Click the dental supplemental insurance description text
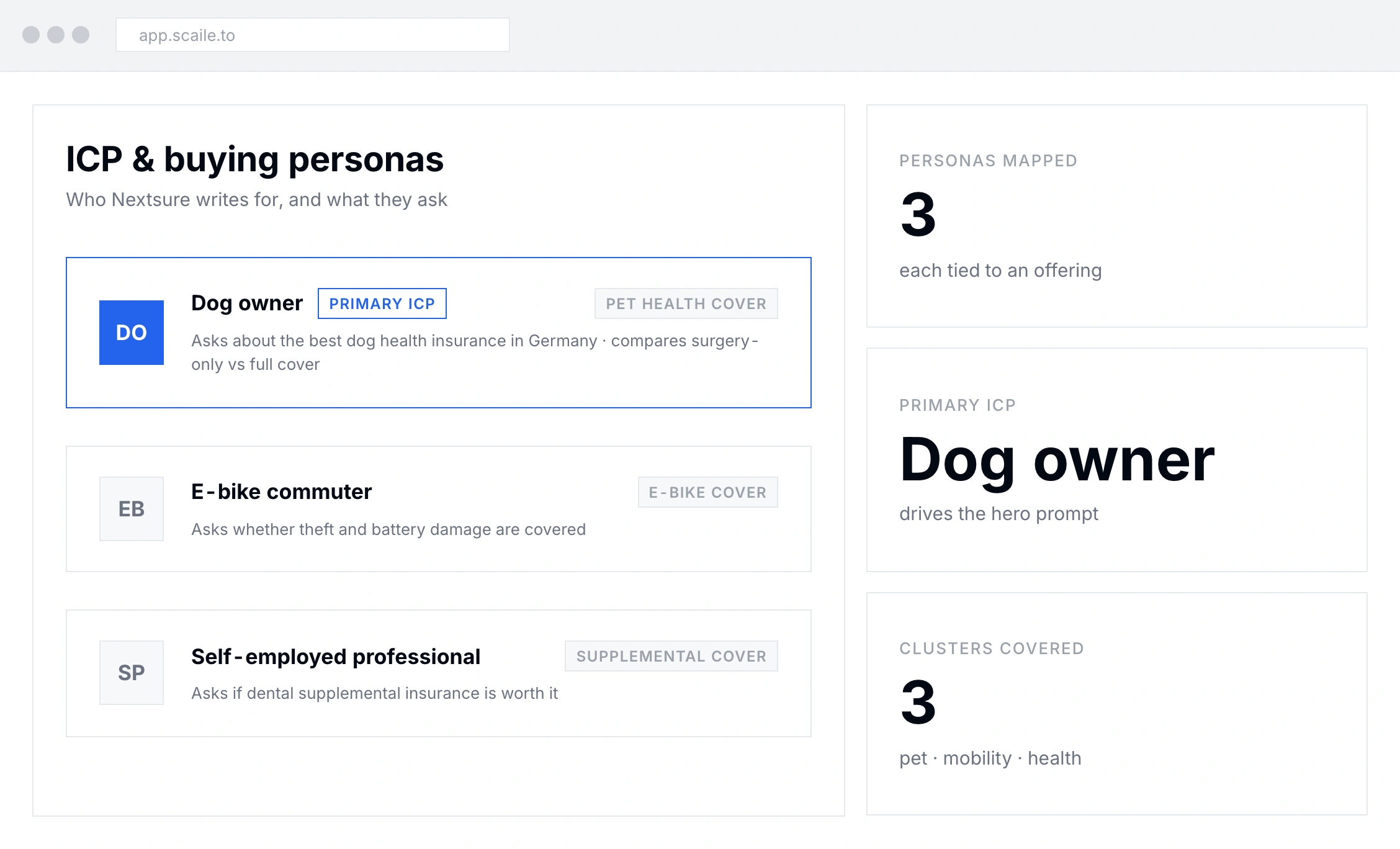The height and width of the screenshot is (849, 1400). pyautogui.click(x=374, y=693)
